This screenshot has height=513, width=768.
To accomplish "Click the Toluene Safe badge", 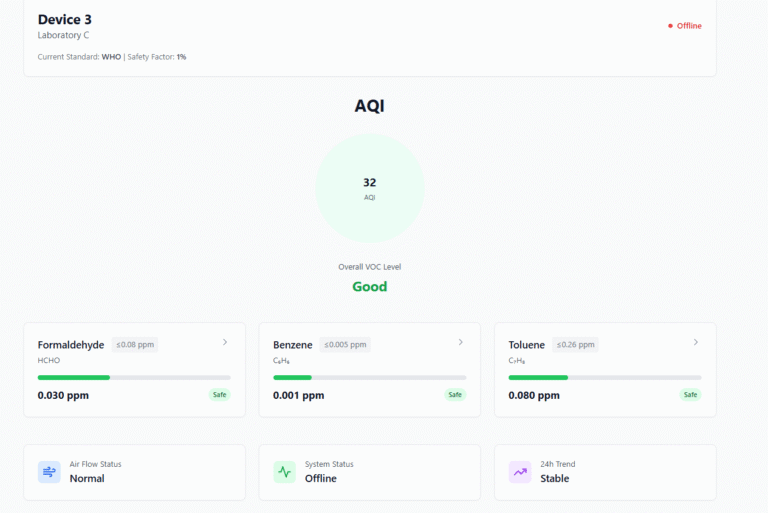I will 690,395.
